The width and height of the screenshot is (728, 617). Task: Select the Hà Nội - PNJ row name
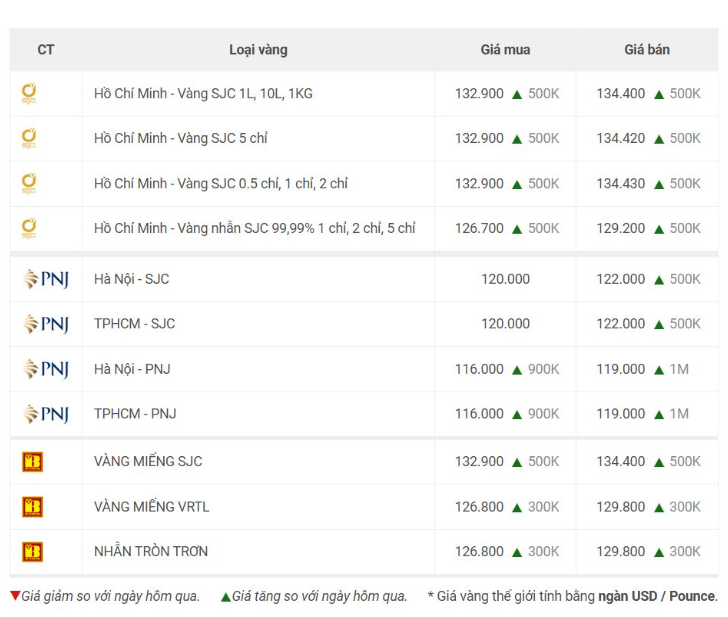pyautogui.click(x=132, y=369)
